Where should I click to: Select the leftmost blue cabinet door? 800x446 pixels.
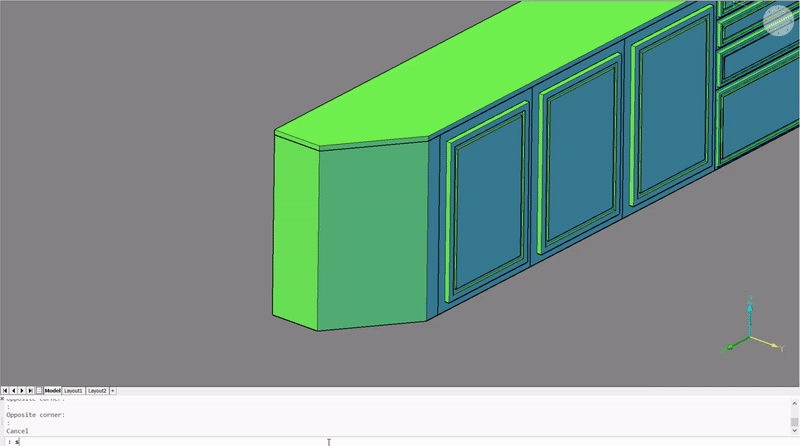coord(487,202)
